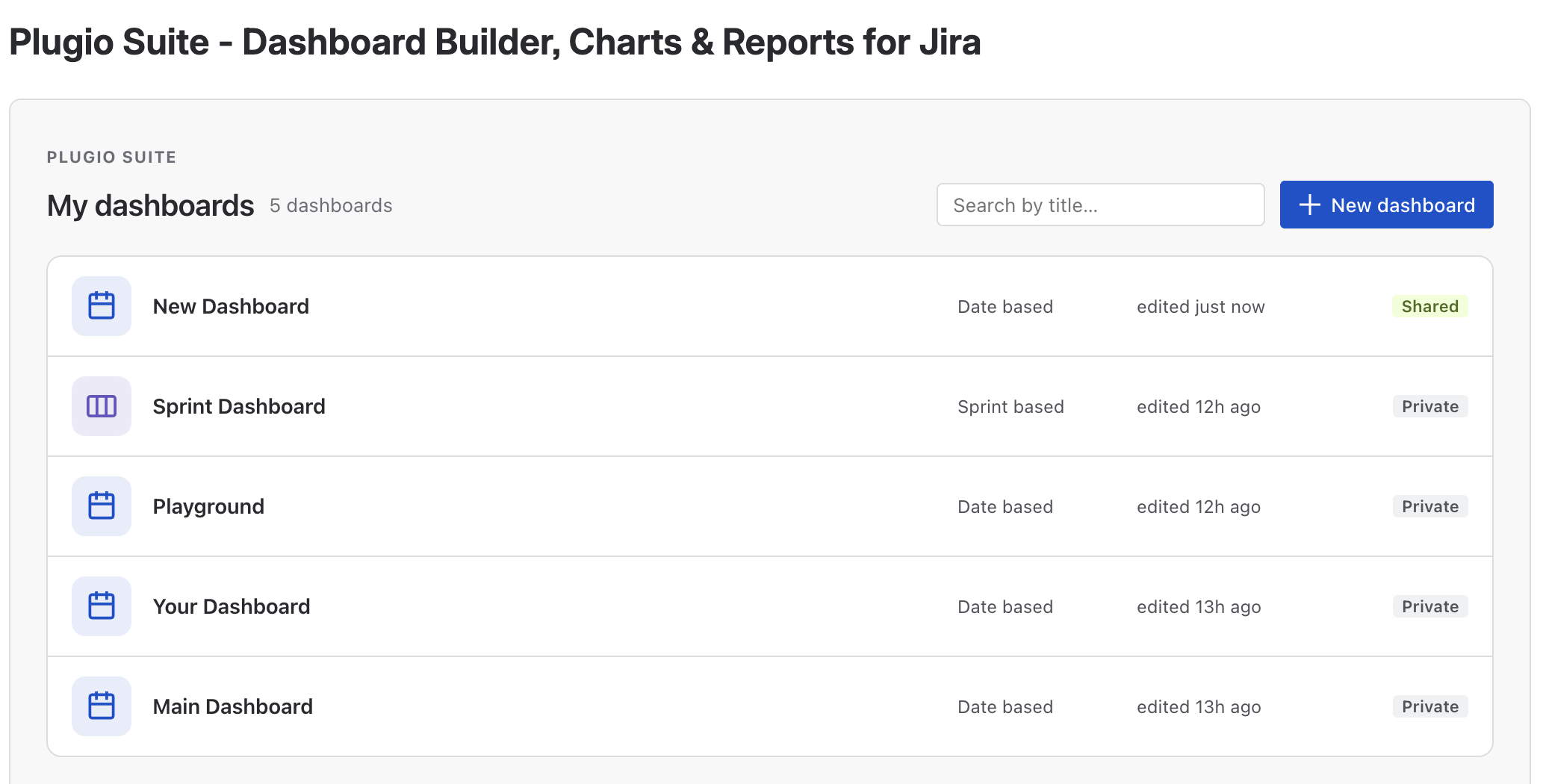Open Your Dashboard from the list
This screenshot has width=1543, height=784.
coord(770,606)
